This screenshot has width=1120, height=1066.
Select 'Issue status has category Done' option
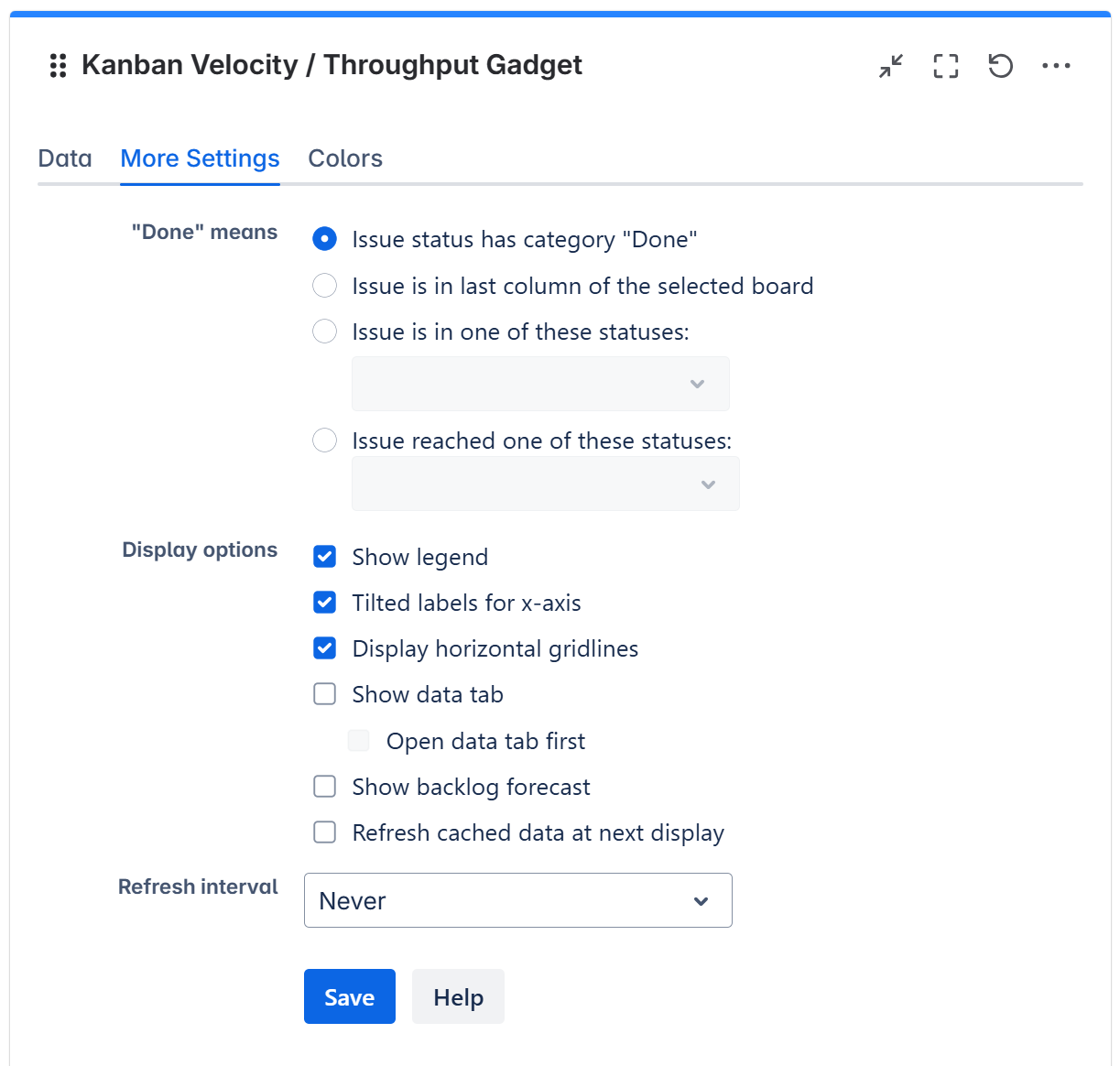325,239
